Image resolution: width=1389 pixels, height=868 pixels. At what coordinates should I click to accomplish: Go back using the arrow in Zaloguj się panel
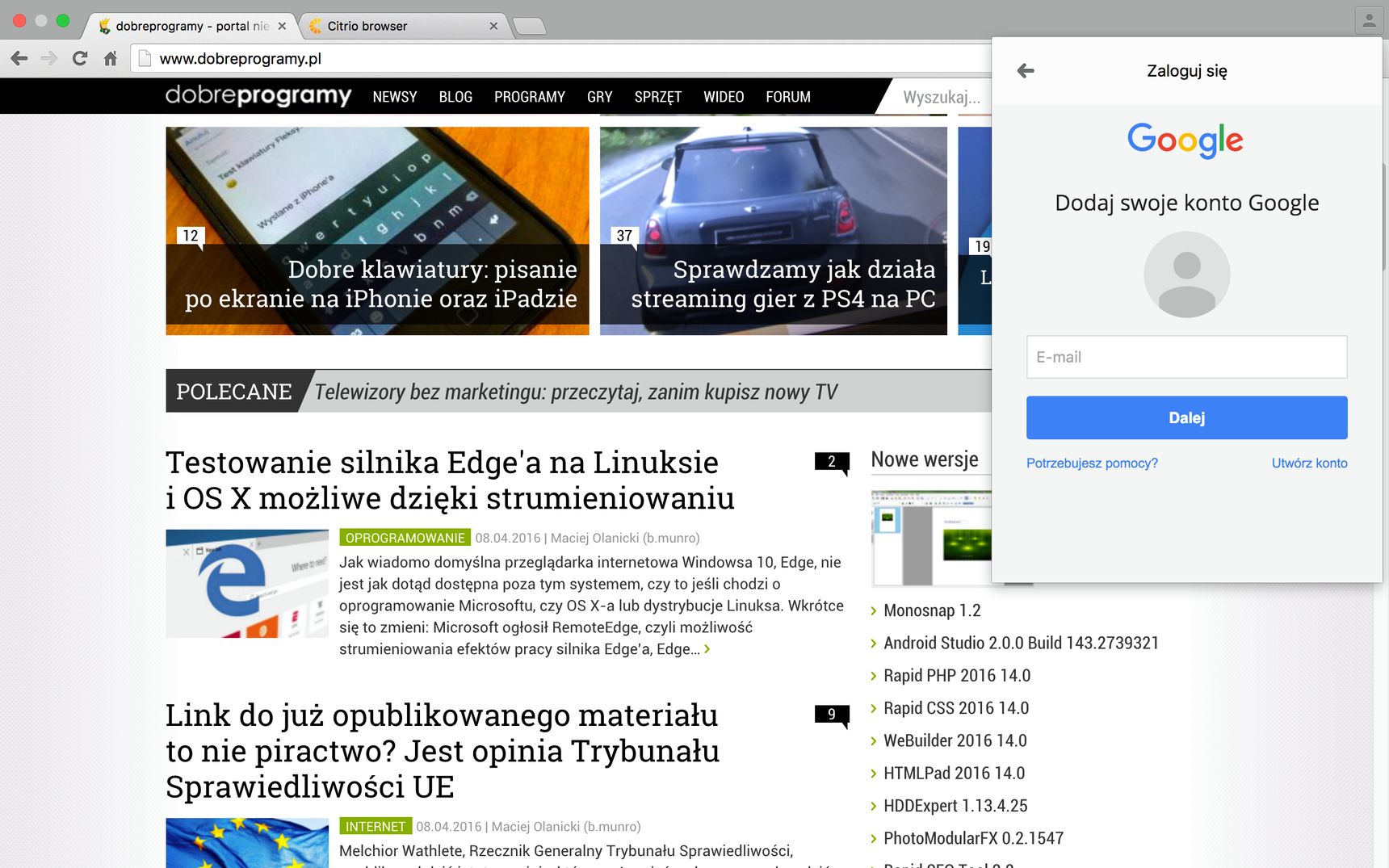click(1026, 71)
